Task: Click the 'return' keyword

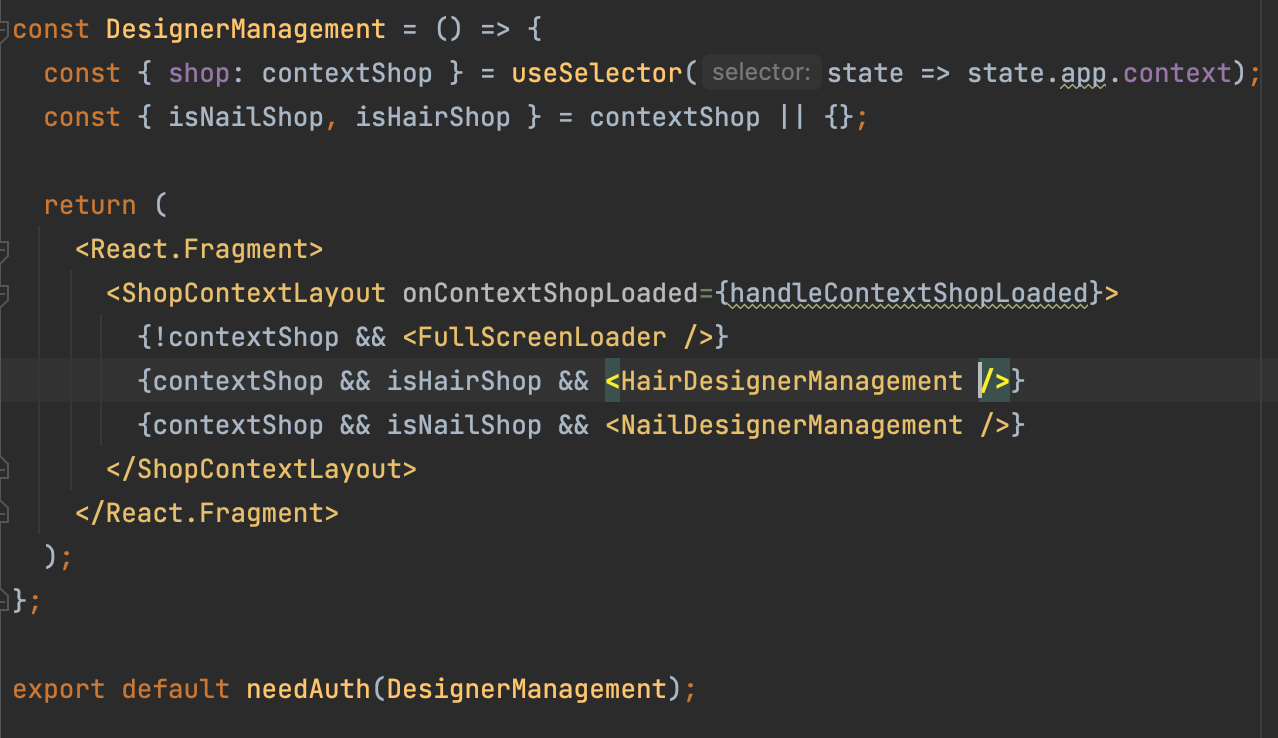Action: tap(90, 205)
